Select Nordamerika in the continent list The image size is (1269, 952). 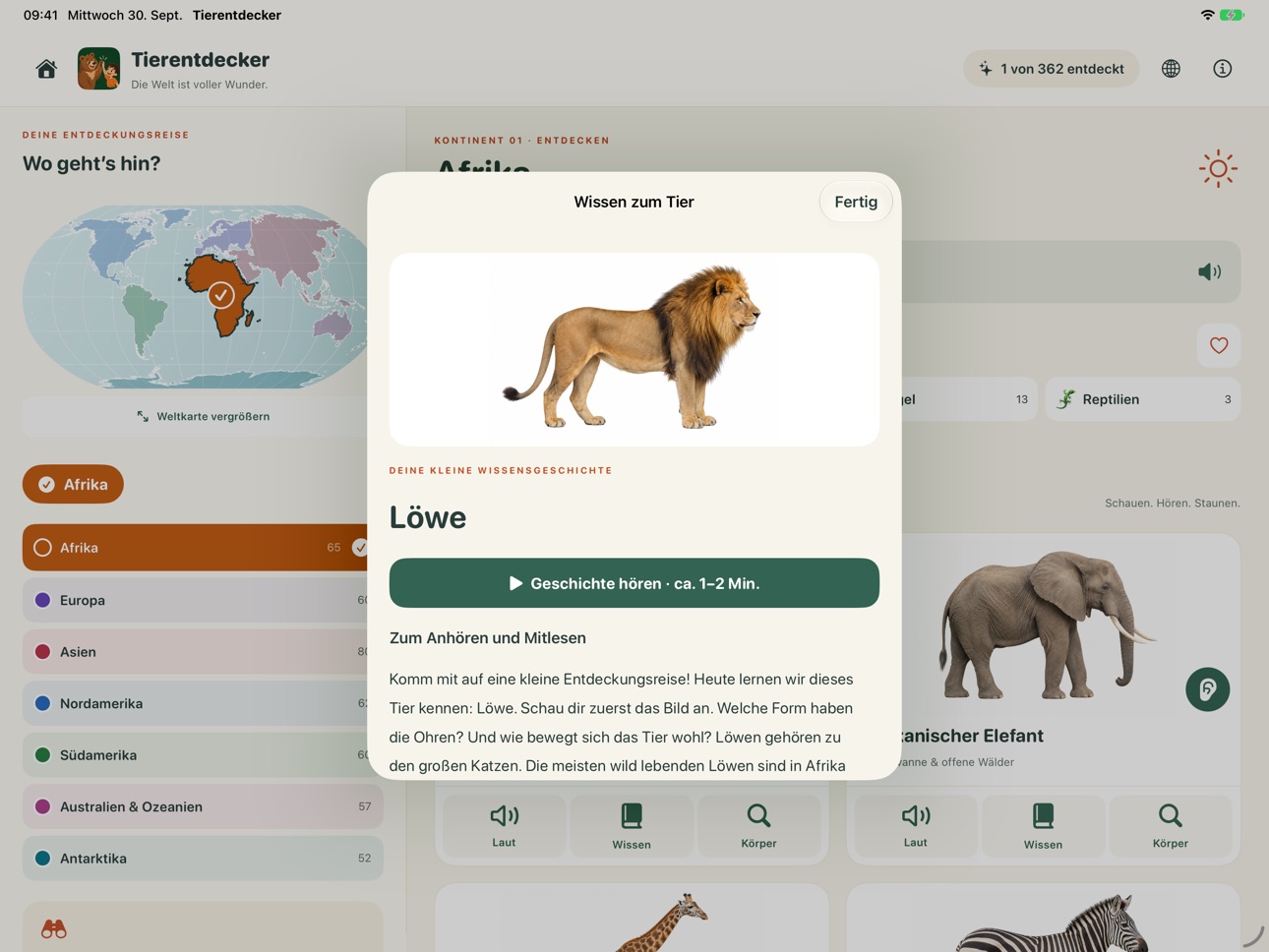point(203,703)
